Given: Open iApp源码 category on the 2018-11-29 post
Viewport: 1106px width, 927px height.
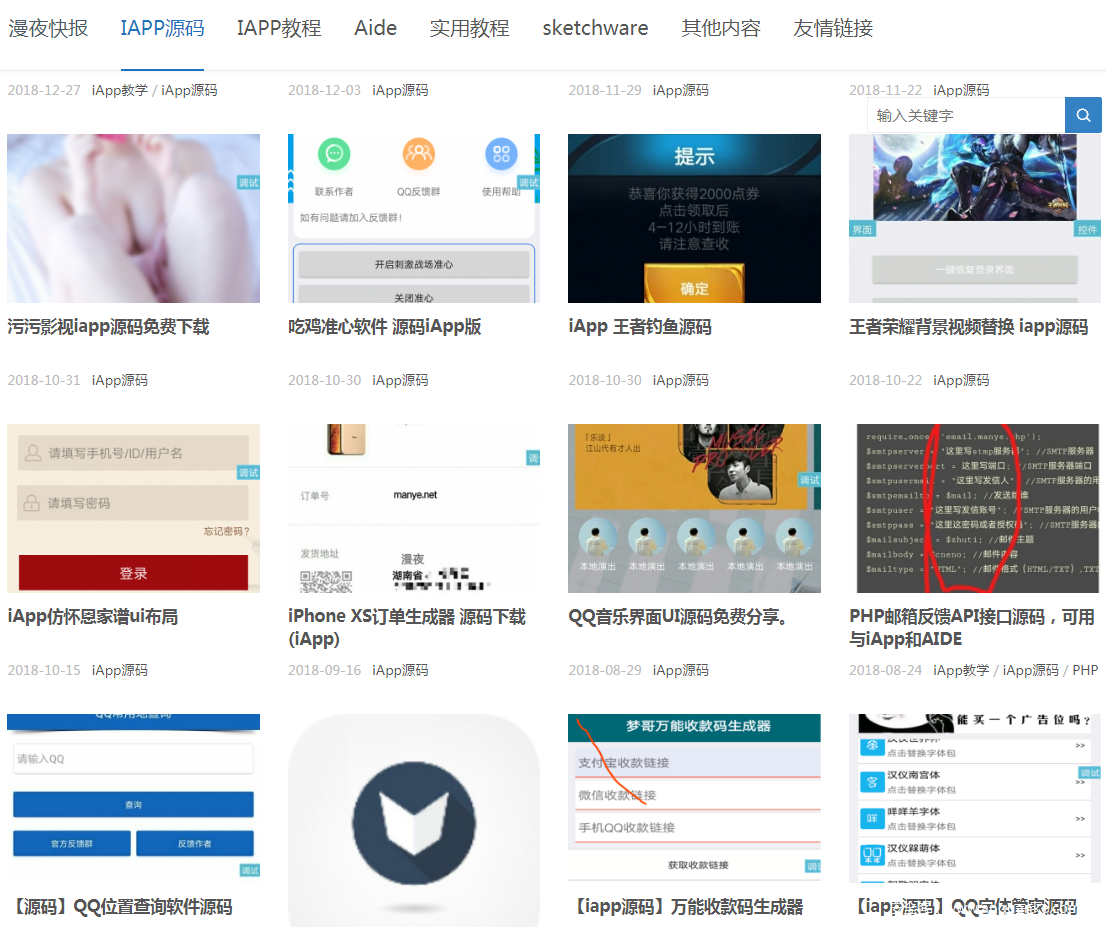Looking at the screenshot, I should coord(681,90).
